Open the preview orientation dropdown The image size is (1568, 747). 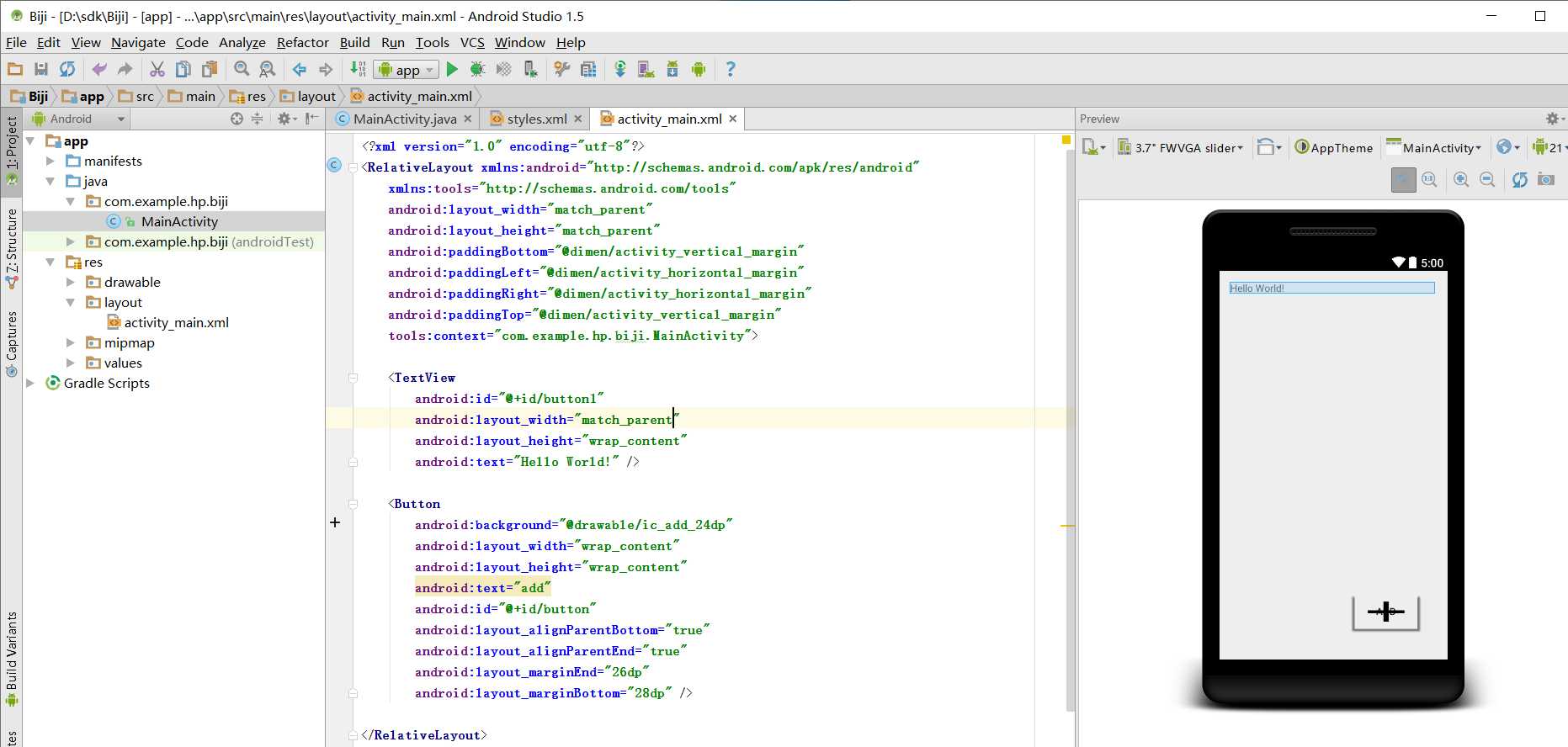(1269, 147)
